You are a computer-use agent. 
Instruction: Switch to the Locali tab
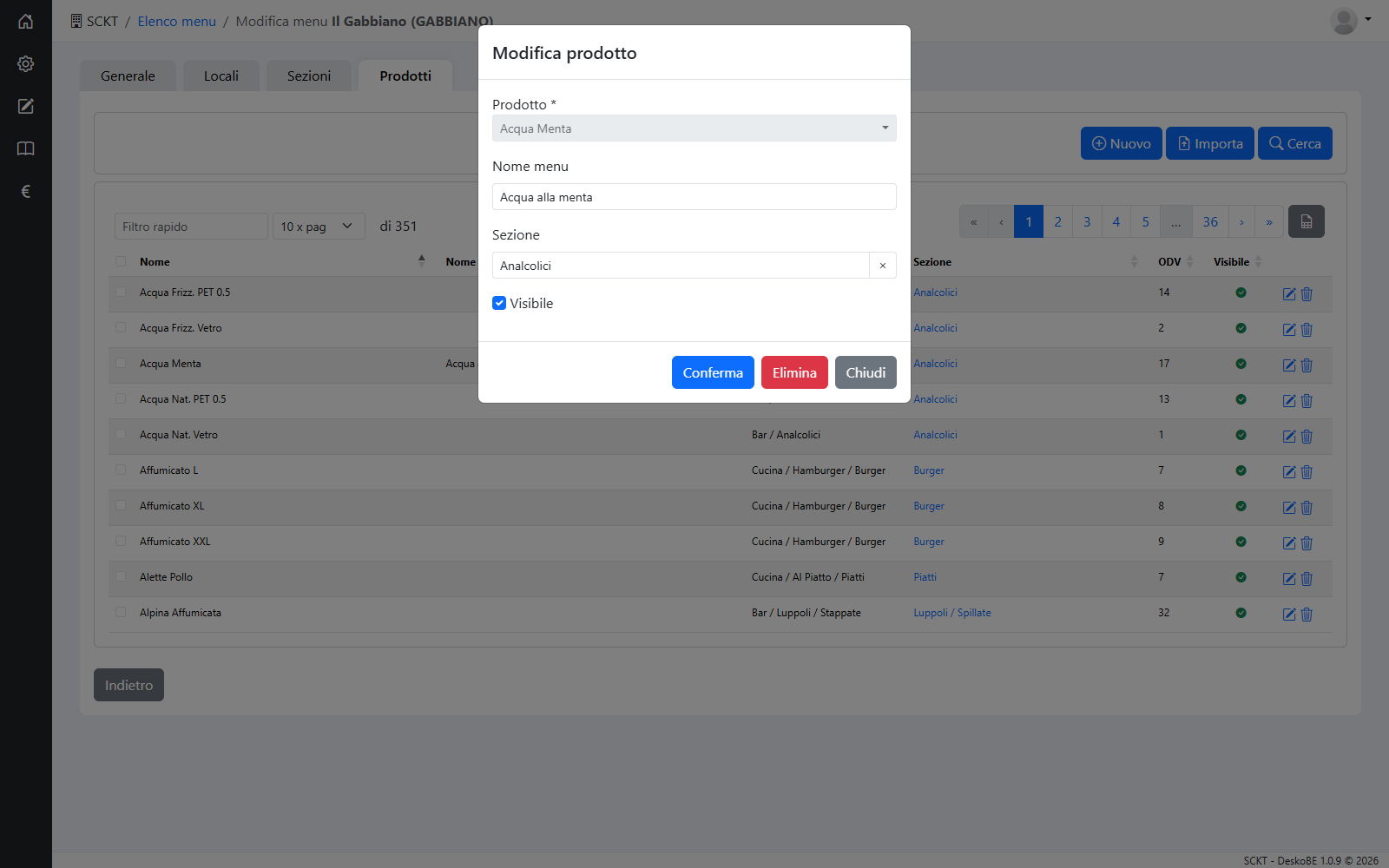(221, 76)
